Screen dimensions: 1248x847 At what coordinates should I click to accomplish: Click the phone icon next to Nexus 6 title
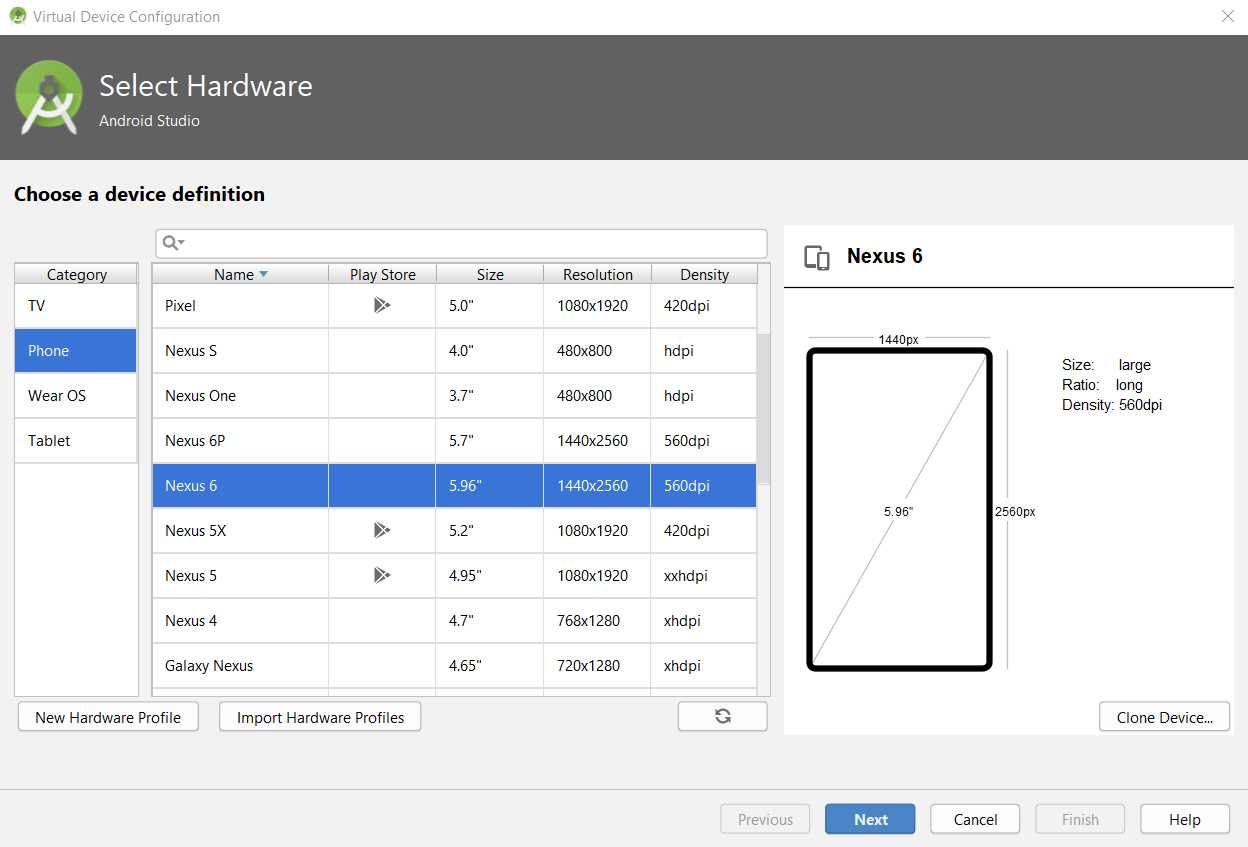tap(816, 257)
